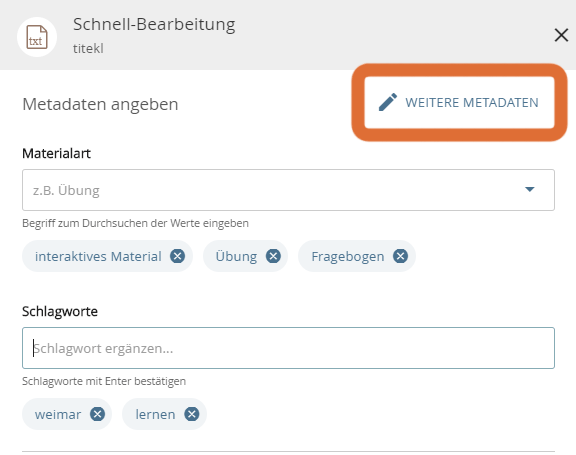Expand the Materialart dropdown arrow
Viewport: 576px width, 455px height.
[x=529, y=189]
